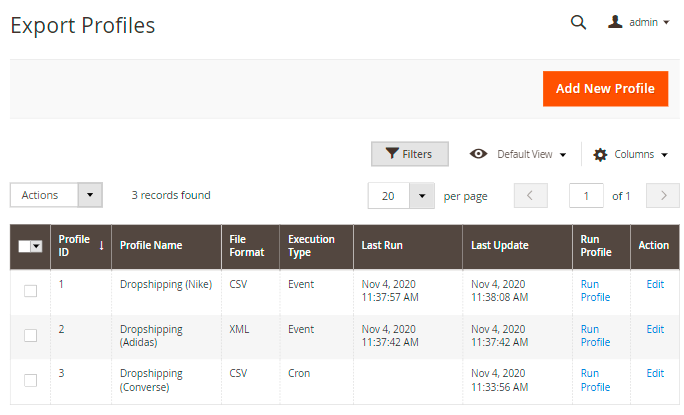Click the Add New Profile button
The image size is (684, 415).
pyautogui.click(x=604, y=88)
